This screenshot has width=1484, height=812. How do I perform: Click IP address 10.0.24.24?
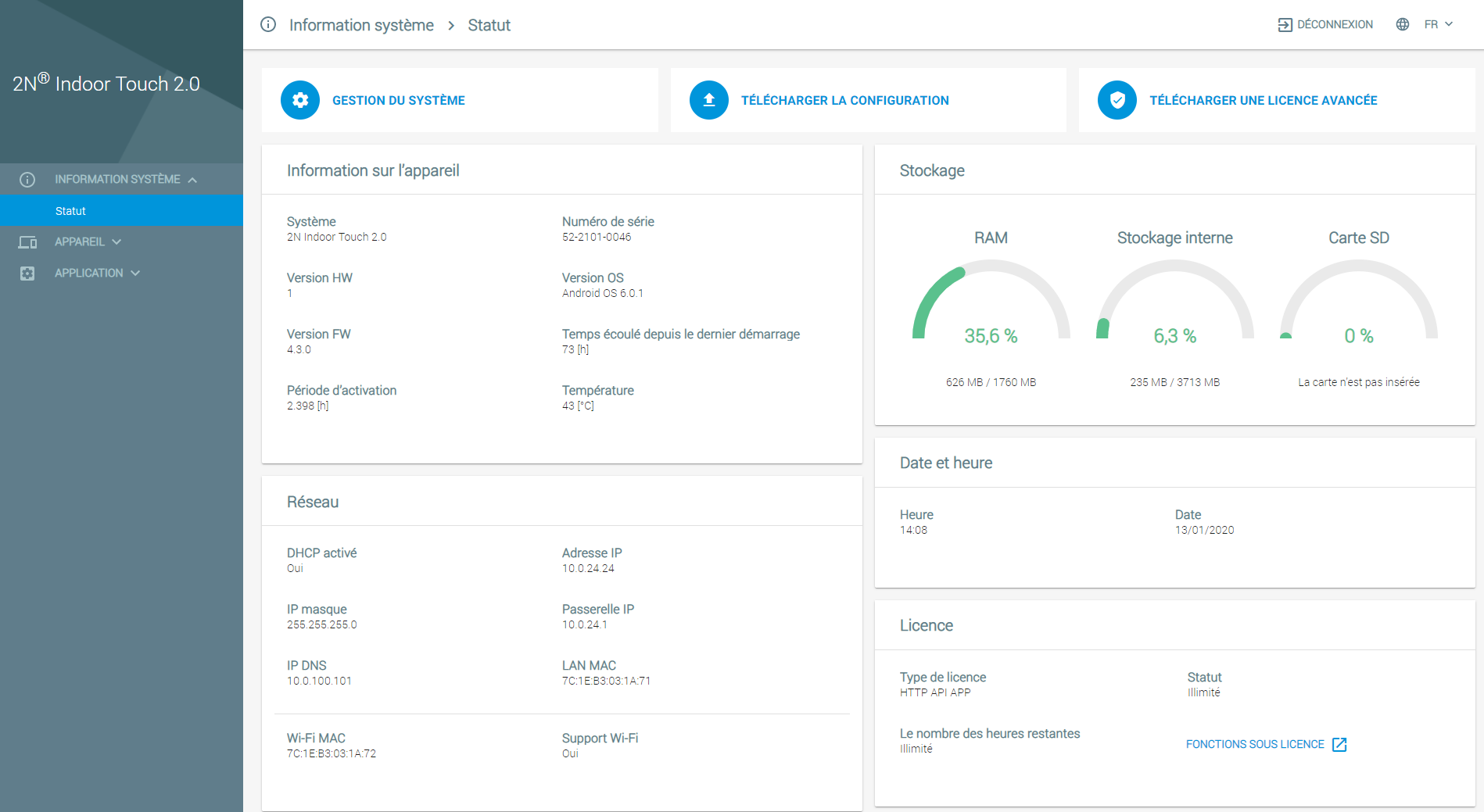pos(588,568)
